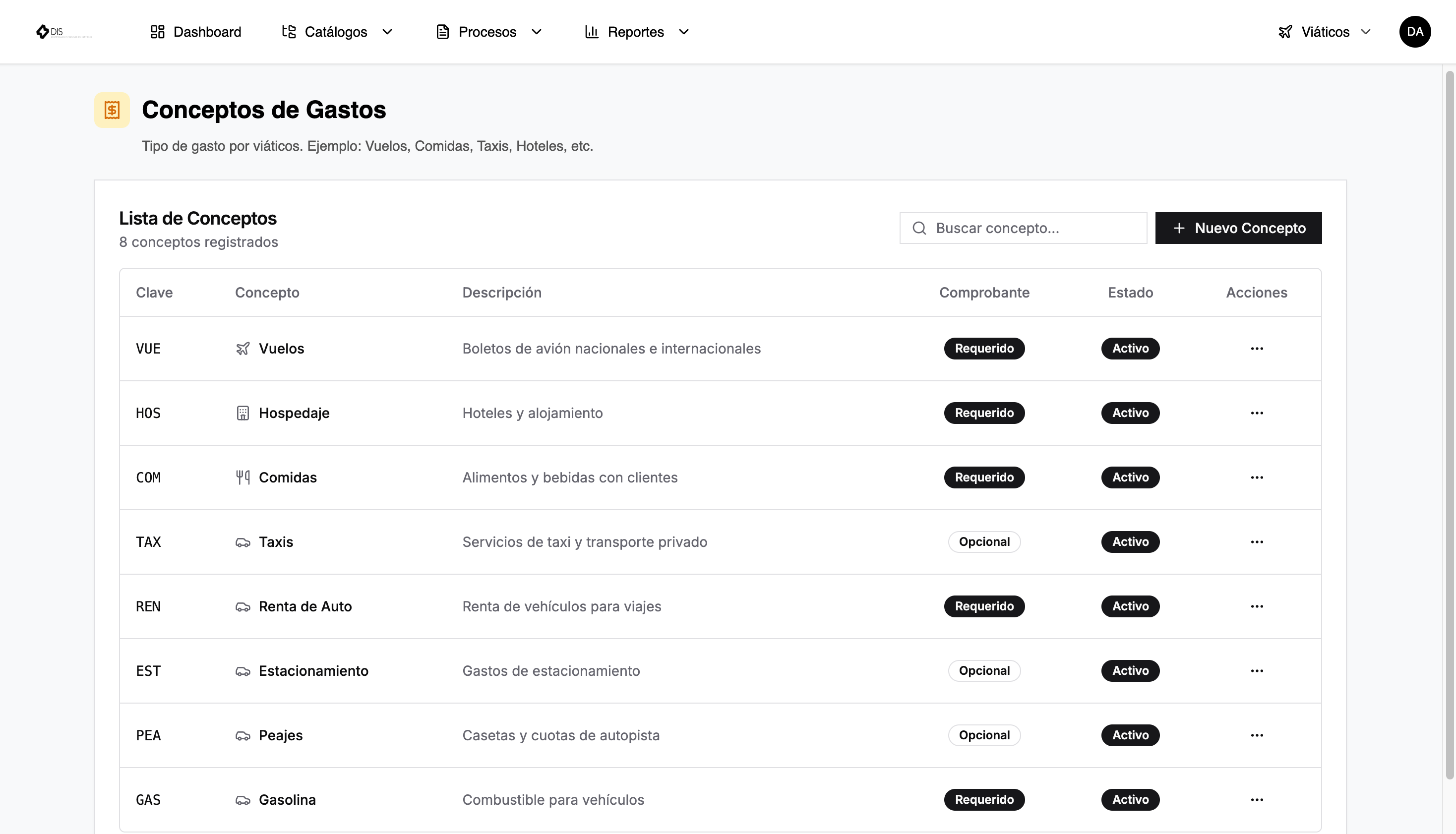Click the building icon in Hospedaje row

pos(243,413)
